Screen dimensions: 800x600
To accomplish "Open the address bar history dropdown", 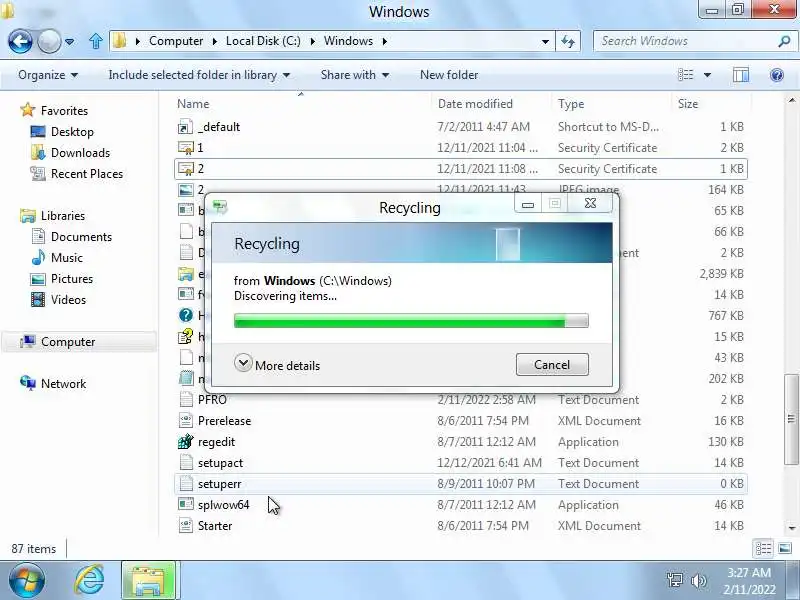I will [x=545, y=41].
